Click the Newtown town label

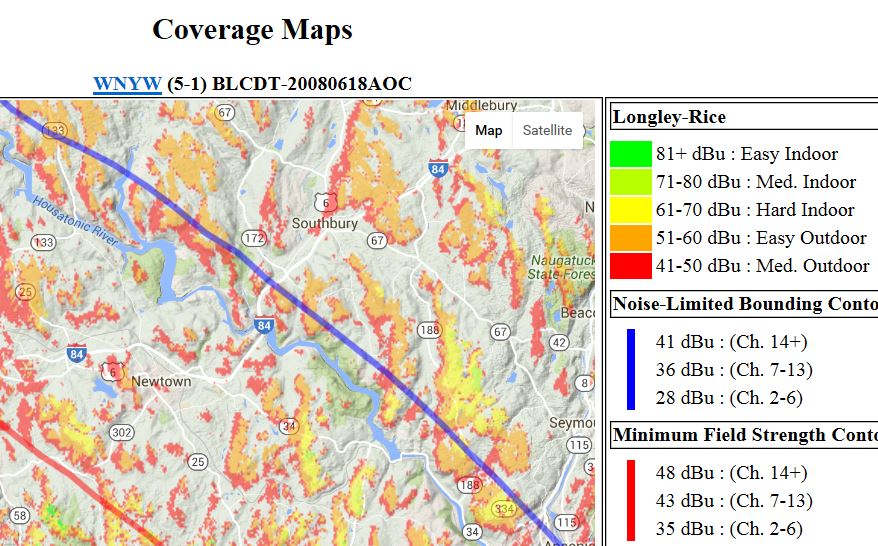pos(161,382)
